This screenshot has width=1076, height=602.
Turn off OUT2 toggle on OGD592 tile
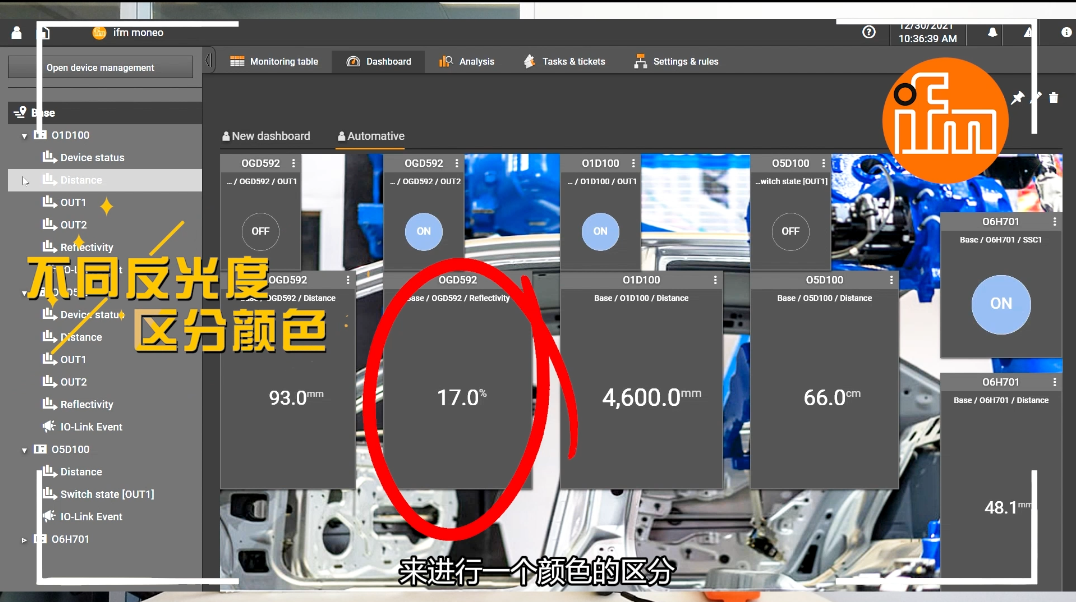pos(423,231)
